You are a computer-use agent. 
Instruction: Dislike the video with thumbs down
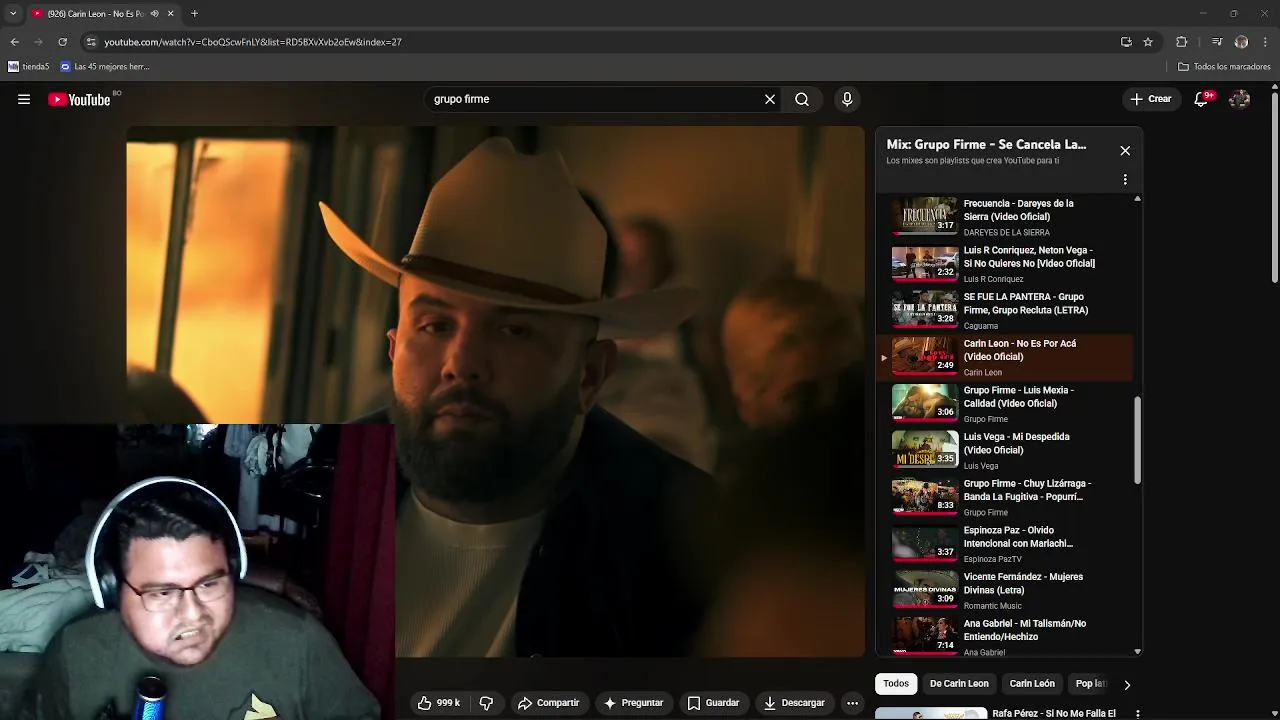486,703
